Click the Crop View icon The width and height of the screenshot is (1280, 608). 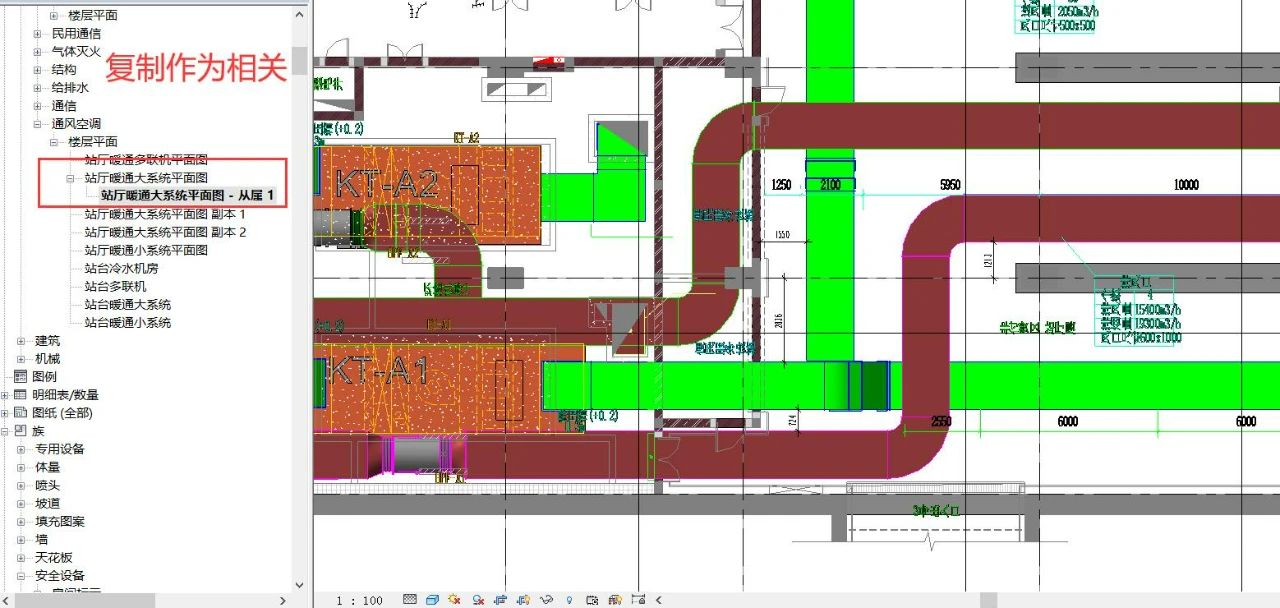pyautogui.click(x=500, y=600)
